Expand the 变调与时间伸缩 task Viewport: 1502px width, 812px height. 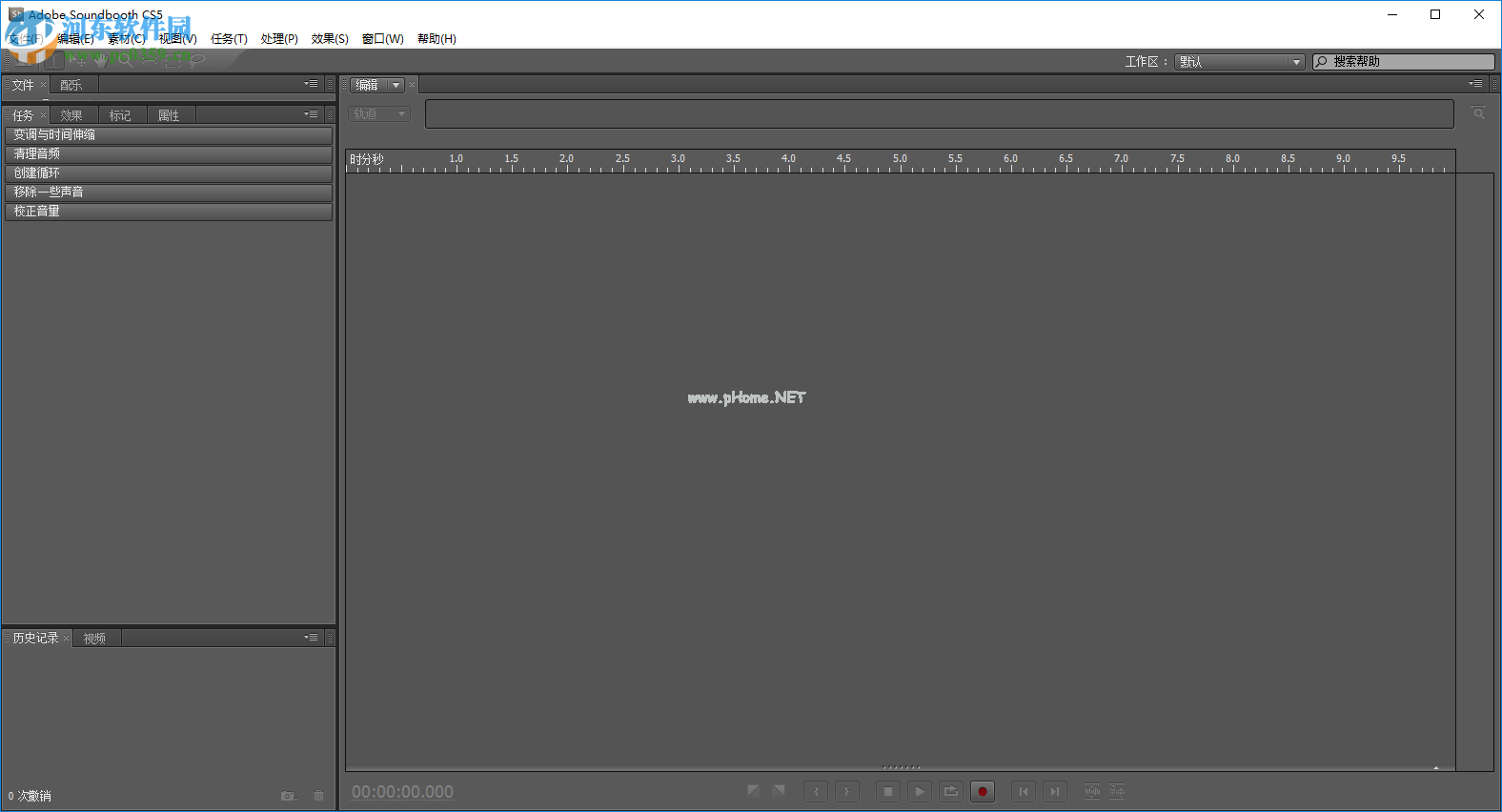pos(169,135)
